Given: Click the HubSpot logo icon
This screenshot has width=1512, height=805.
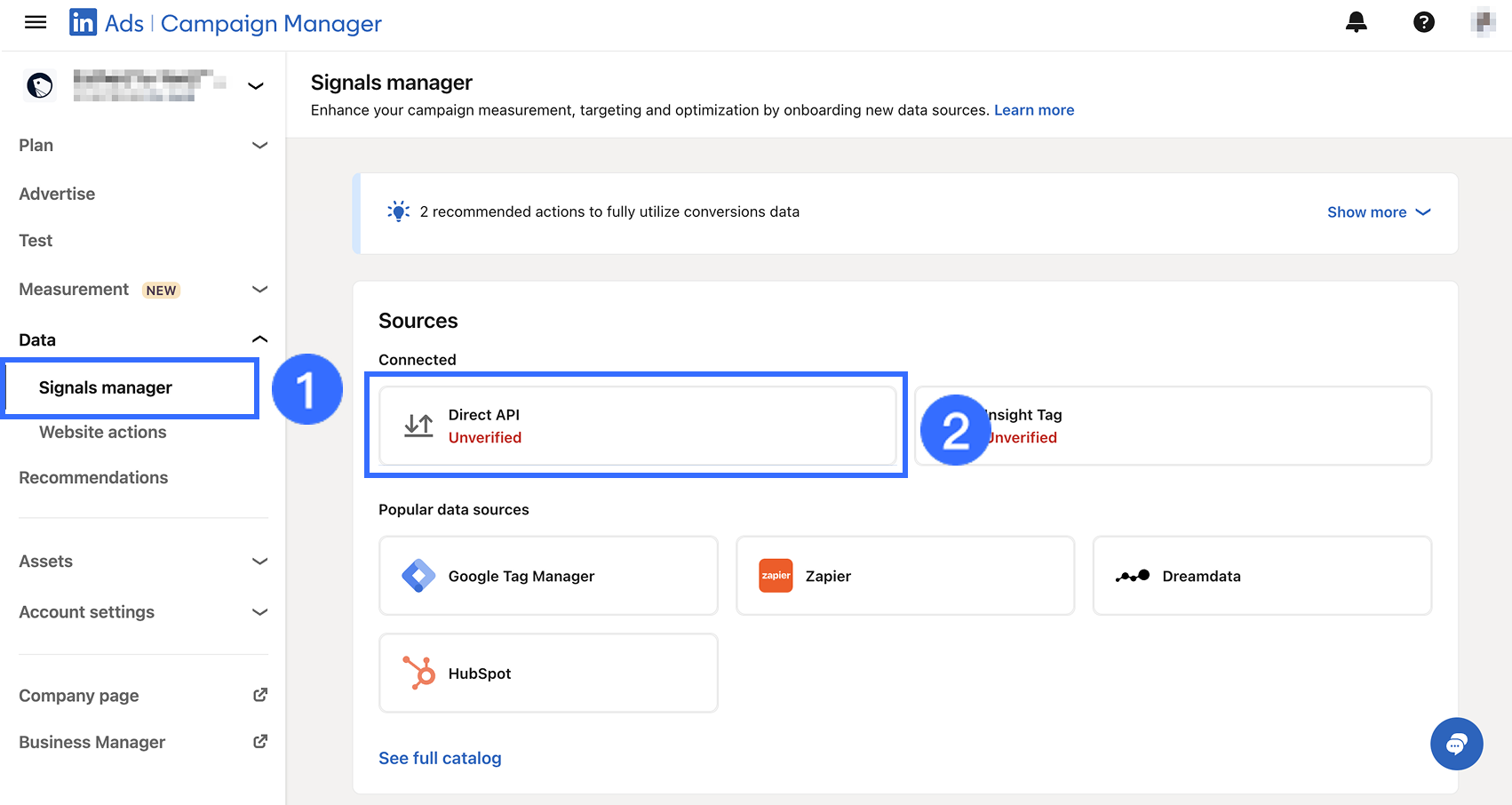Looking at the screenshot, I should click(x=418, y=673).
